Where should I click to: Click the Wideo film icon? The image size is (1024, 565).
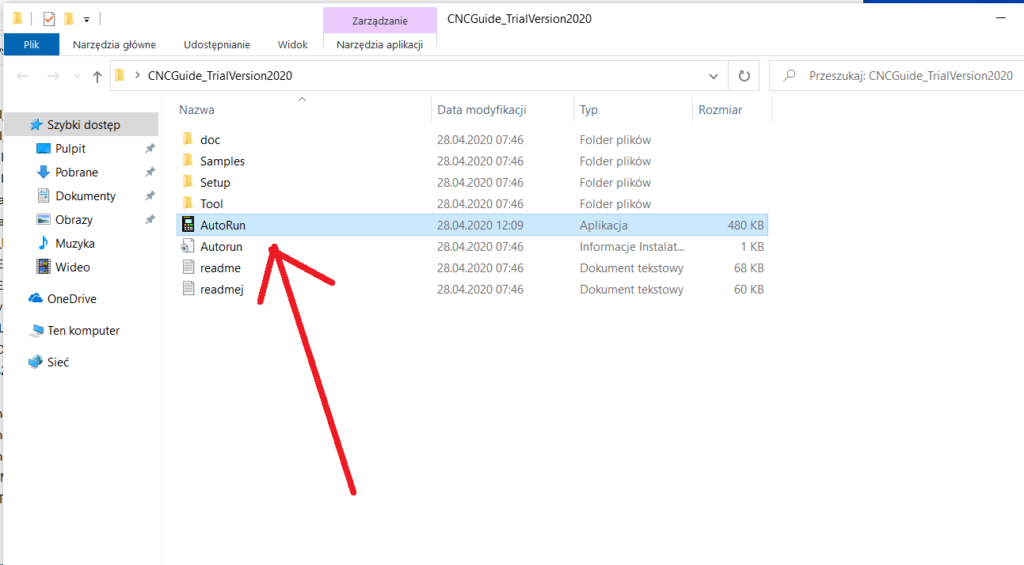43,266
